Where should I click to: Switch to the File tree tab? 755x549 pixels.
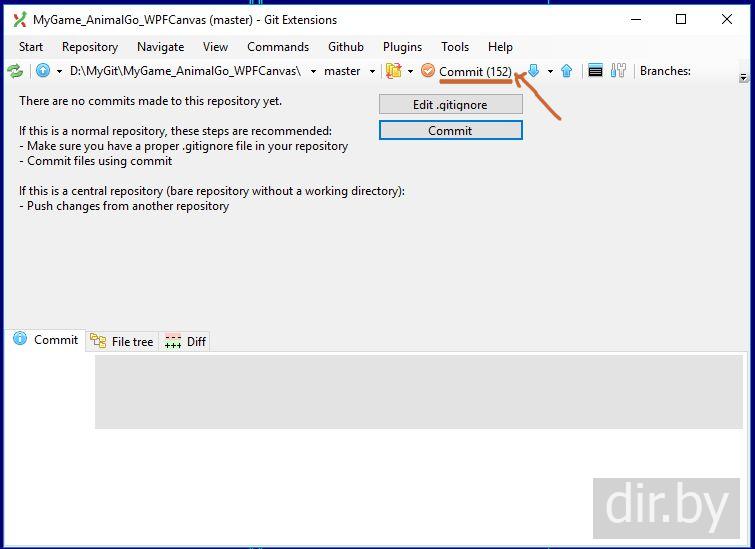[x=122, y=341]
